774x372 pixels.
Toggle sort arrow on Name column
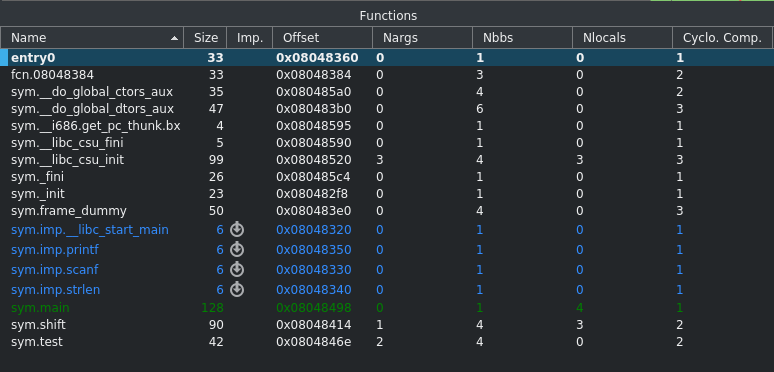[174, 38]
